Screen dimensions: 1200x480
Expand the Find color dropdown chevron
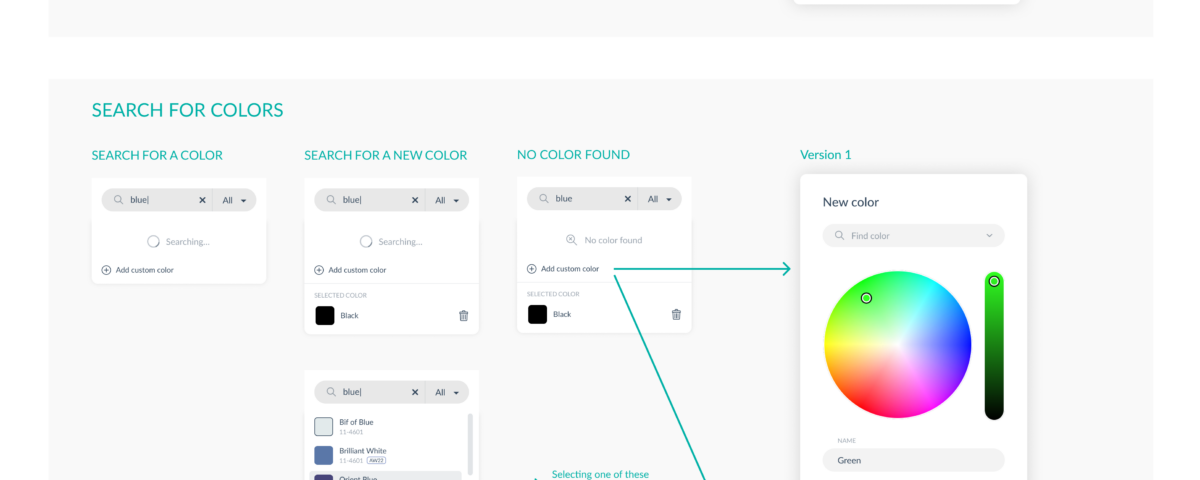click(x=989, y=236)
